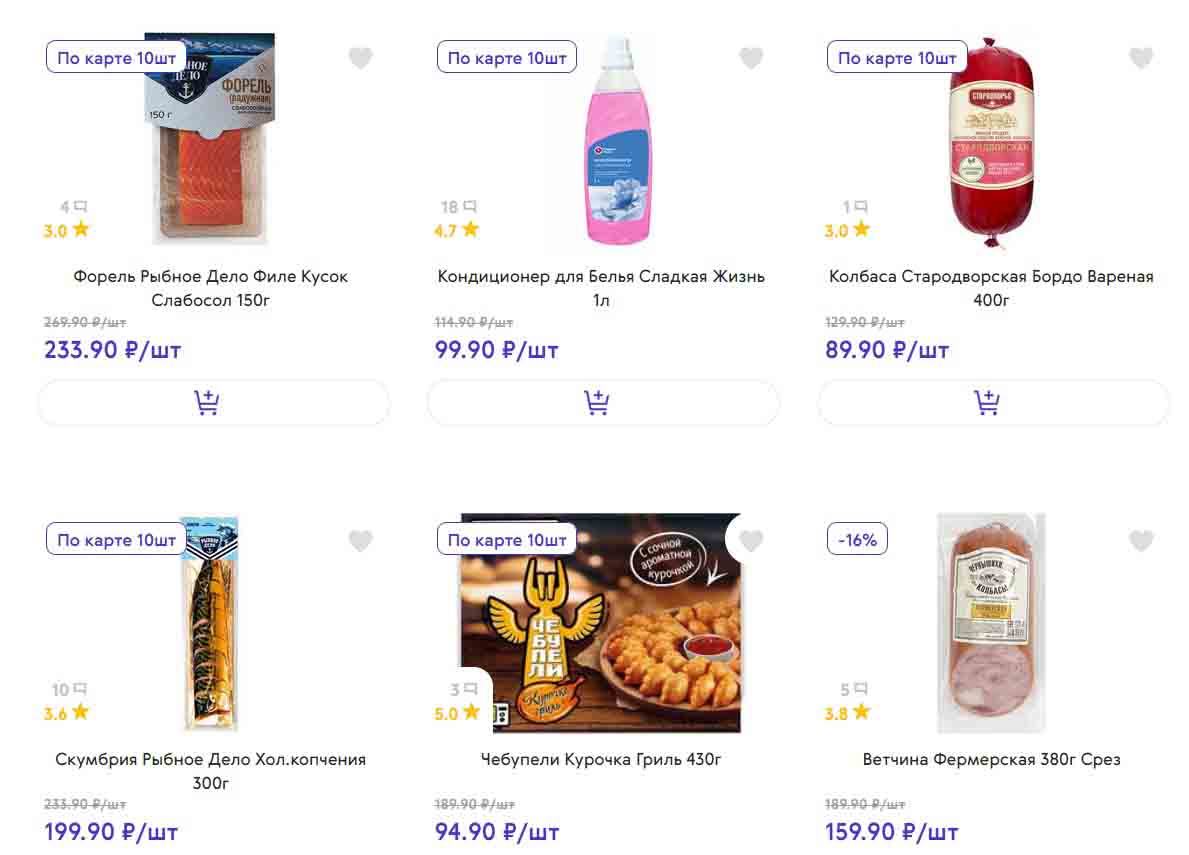The height and width of the screenshot is (855, 1189).
Task: Click heart icon on Чебупели product
Action: click(751, 541)
